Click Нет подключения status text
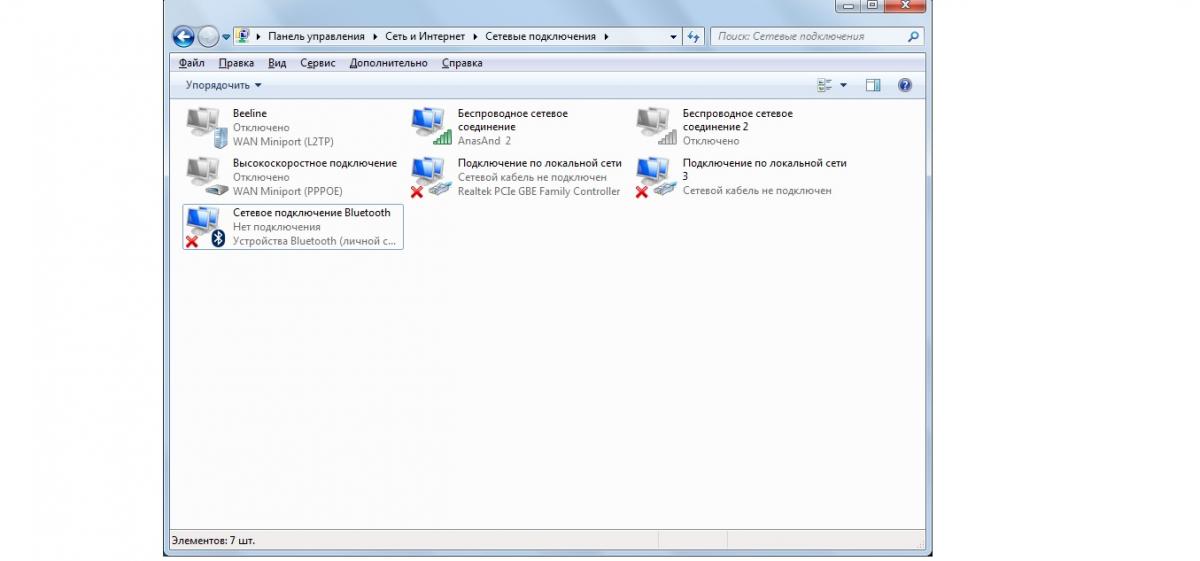 (x=277, y=227)
